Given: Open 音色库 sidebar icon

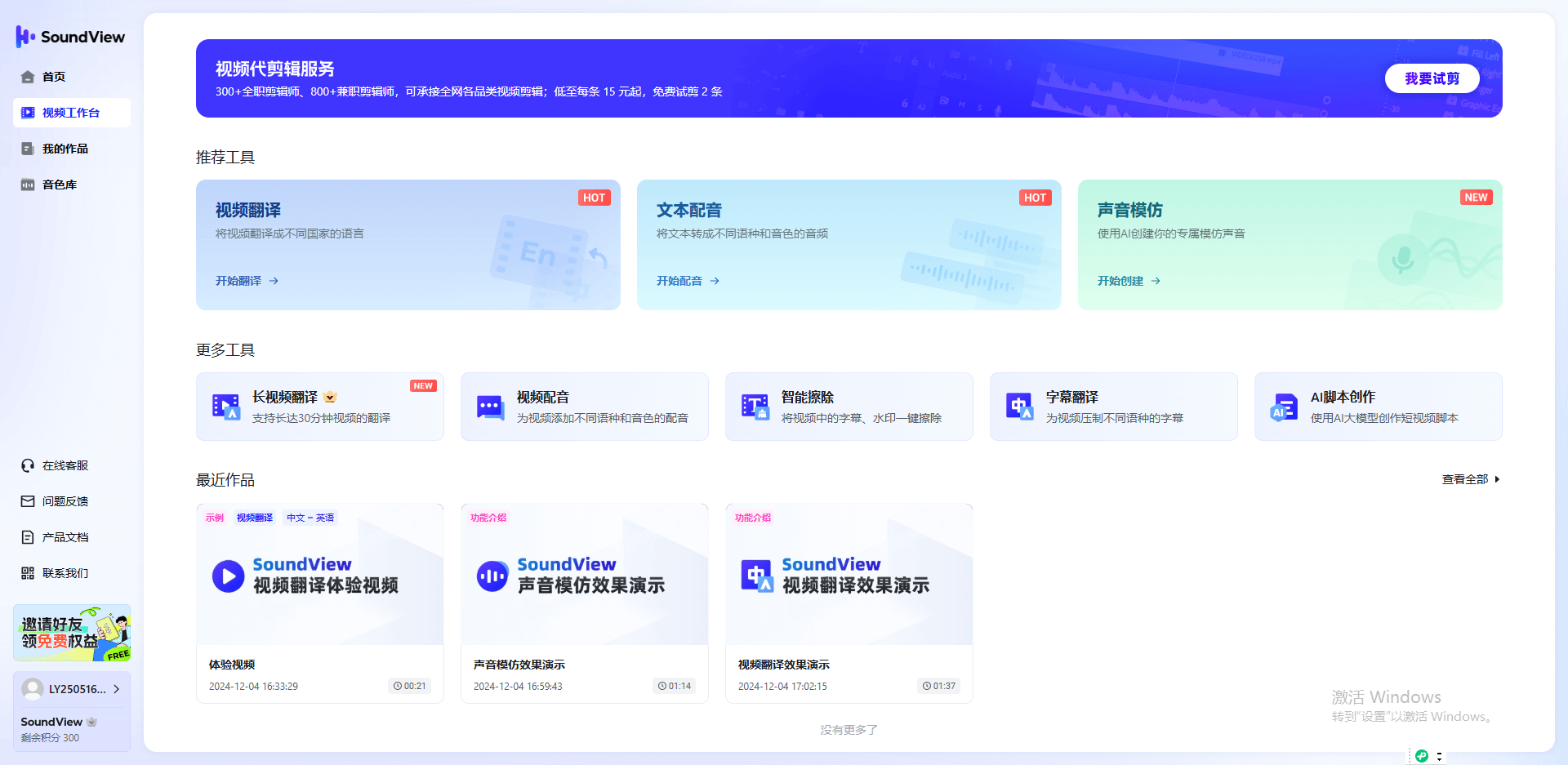Looking at the screenshot, I should 28,185.
